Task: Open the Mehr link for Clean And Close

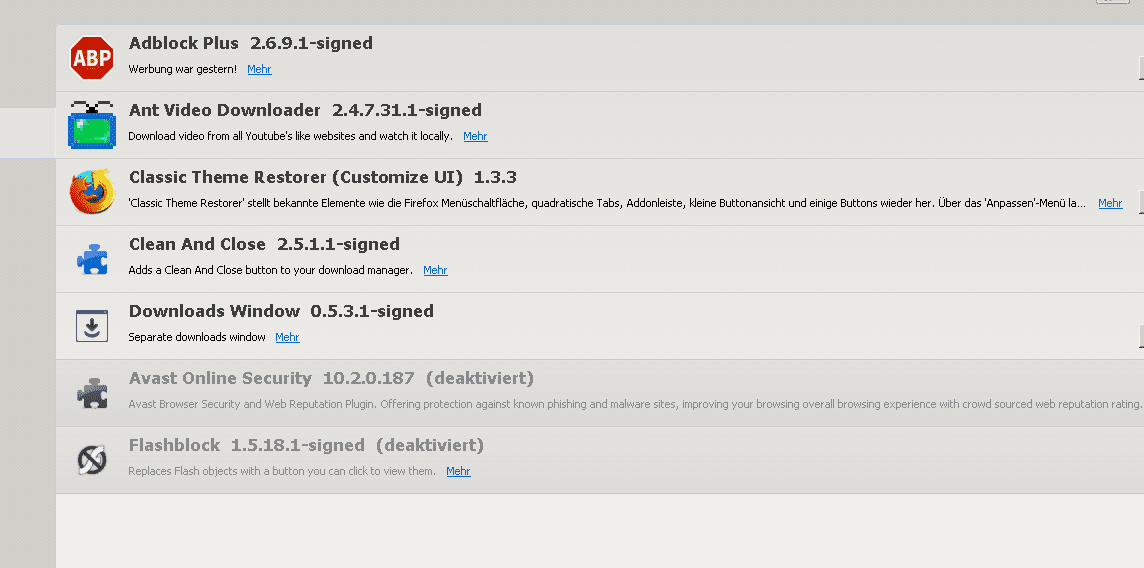Action: click(x=435, y=271)
